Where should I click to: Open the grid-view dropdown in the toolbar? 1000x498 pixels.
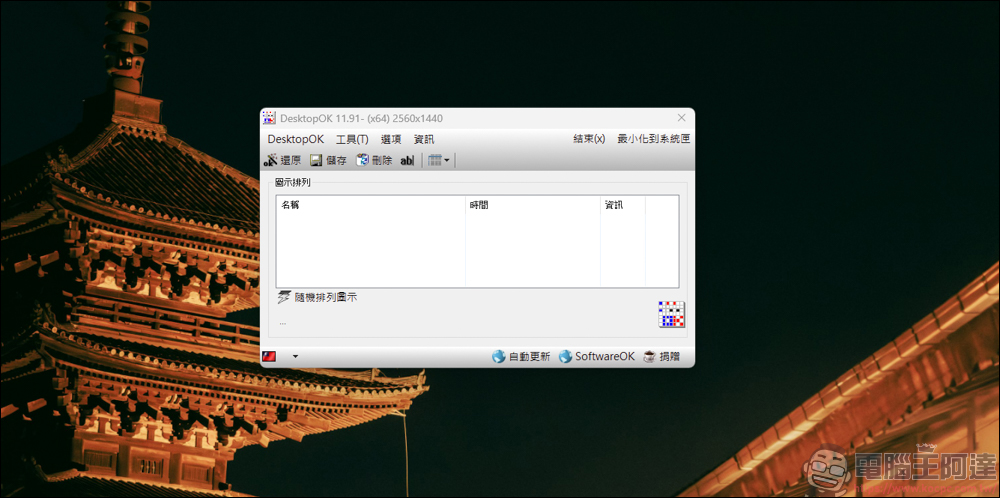(x=438, y=160)
